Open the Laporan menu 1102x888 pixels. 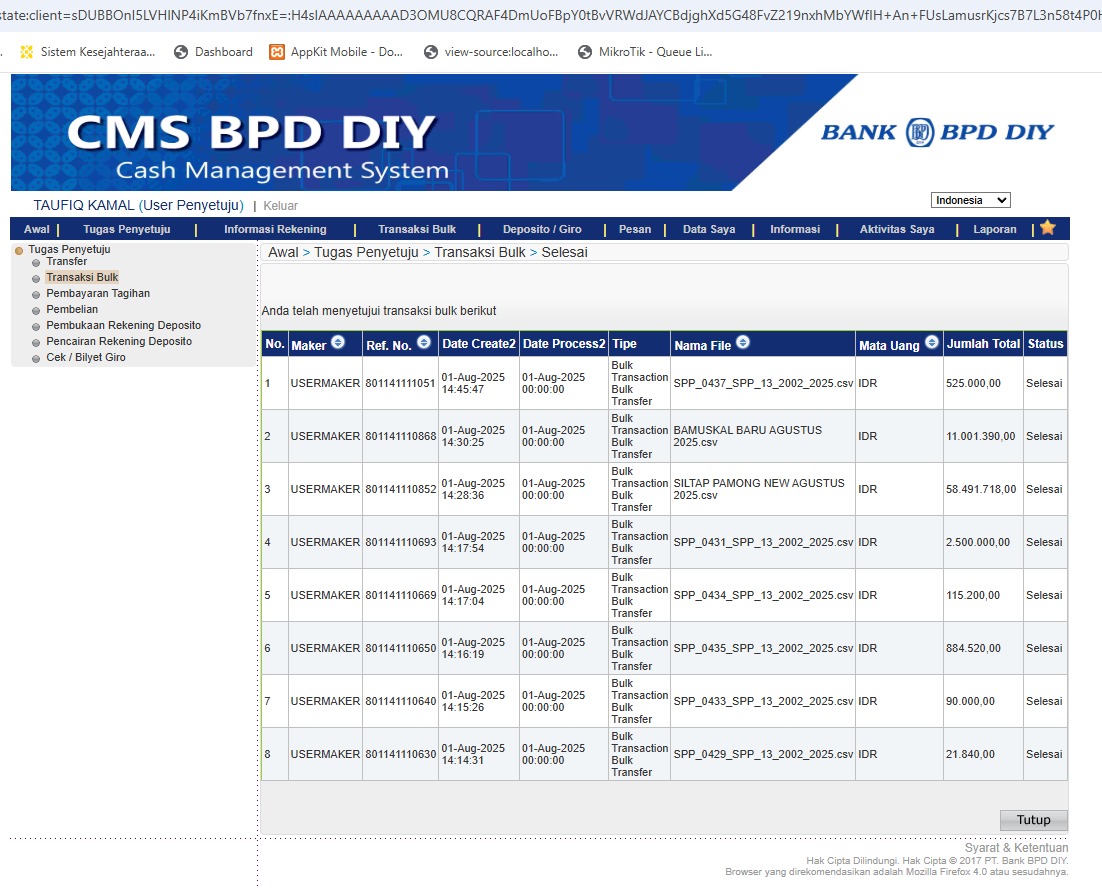pos(994,229)
